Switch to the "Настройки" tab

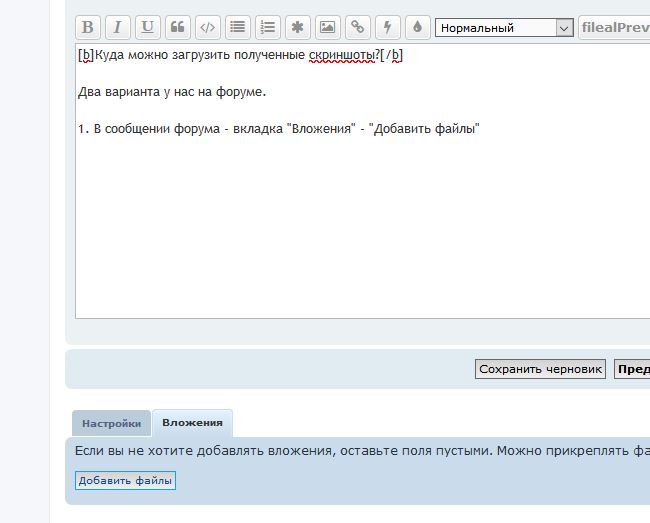111,424
